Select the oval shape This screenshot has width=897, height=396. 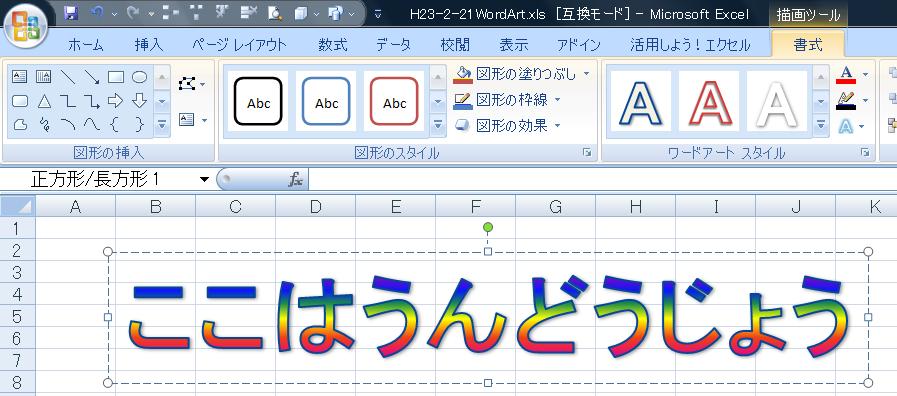pyautogui.click(x=140, y=77)
